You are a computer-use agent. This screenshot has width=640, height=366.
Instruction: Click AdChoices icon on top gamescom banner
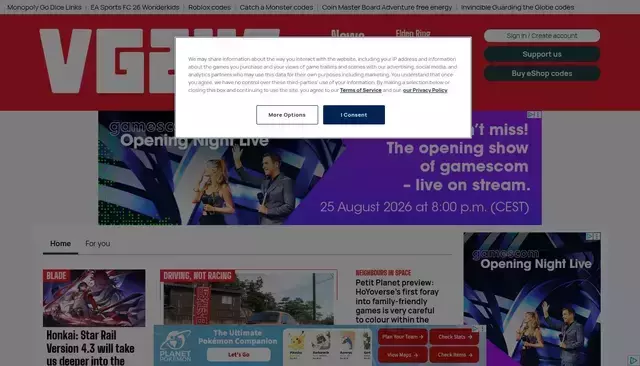pos(531,115)
